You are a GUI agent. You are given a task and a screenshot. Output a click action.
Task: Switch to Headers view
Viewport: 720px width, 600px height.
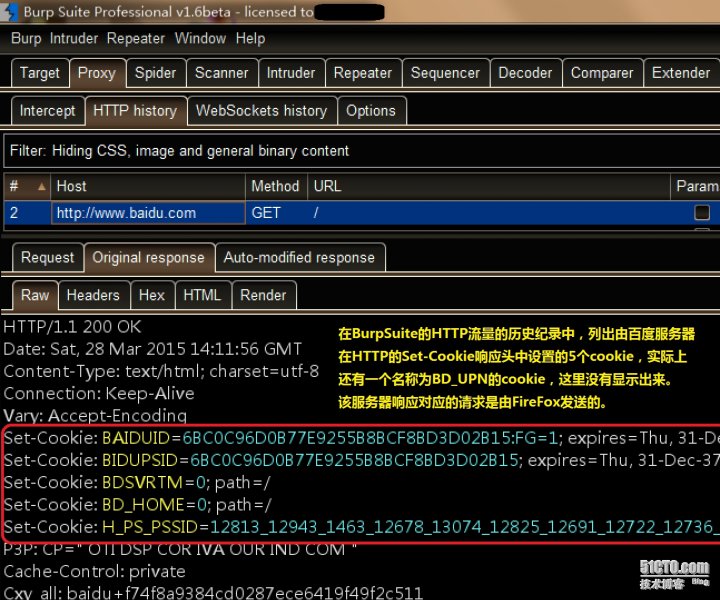click(93, 295)
